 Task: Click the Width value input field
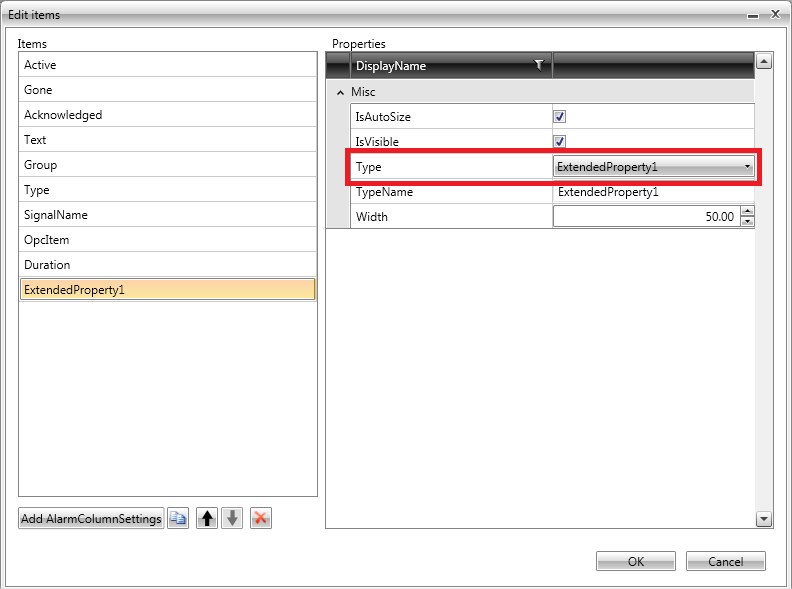pos(645,217)
